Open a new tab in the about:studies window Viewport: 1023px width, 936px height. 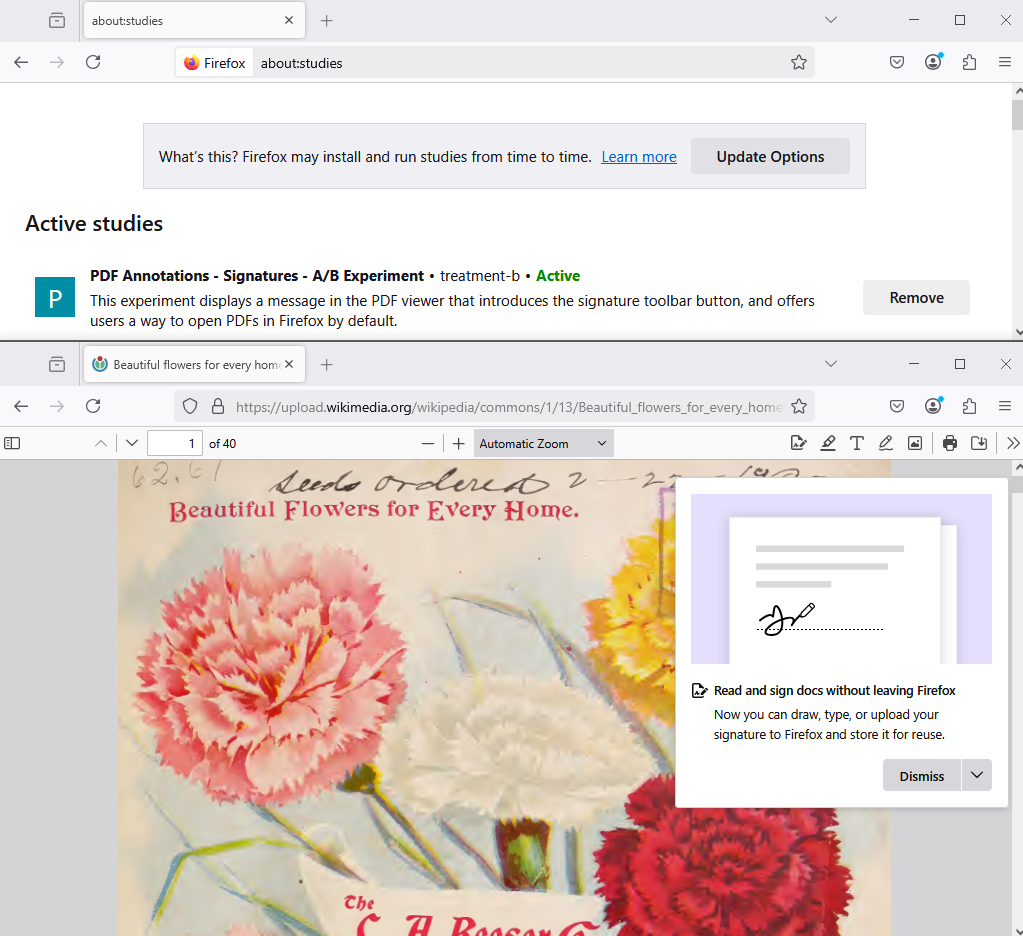[326, 21]
